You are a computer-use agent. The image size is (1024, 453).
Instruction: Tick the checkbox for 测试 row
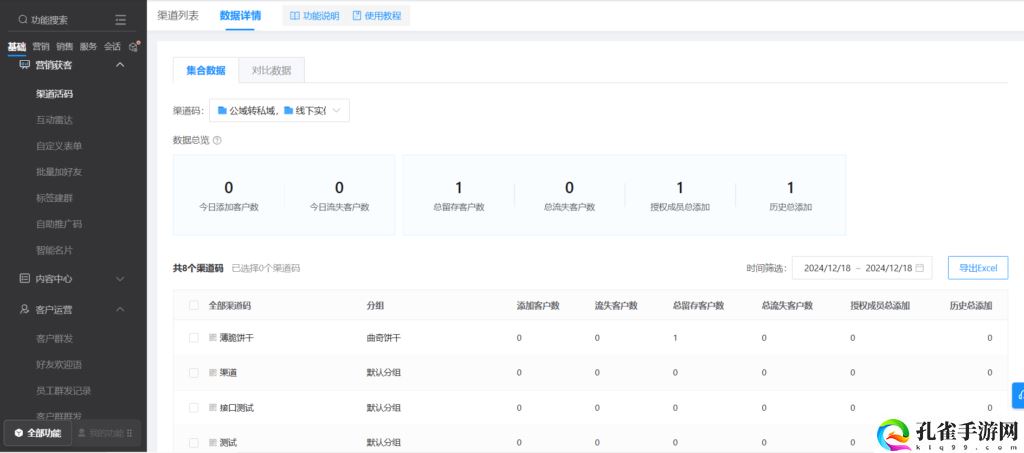193,443
